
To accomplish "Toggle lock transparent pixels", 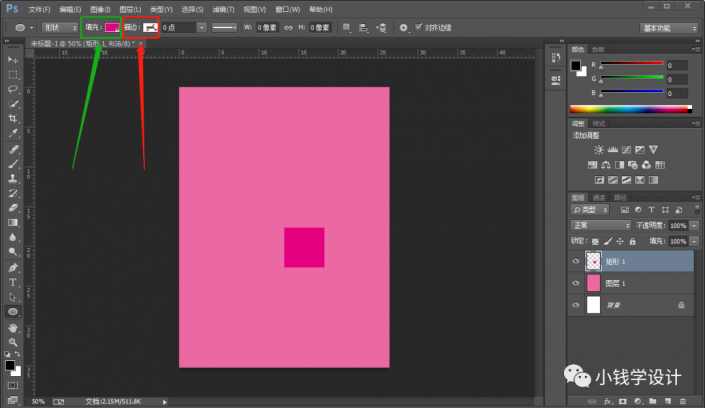I will coord(595,242).
